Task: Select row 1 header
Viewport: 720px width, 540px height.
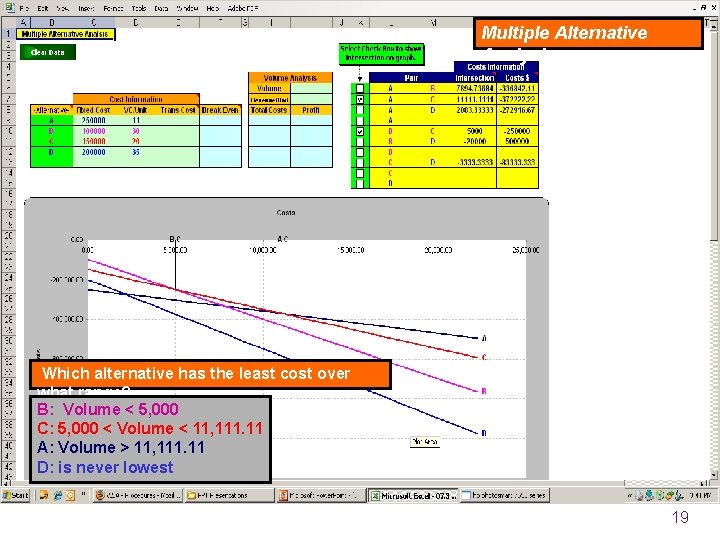Action: [8, 34]
